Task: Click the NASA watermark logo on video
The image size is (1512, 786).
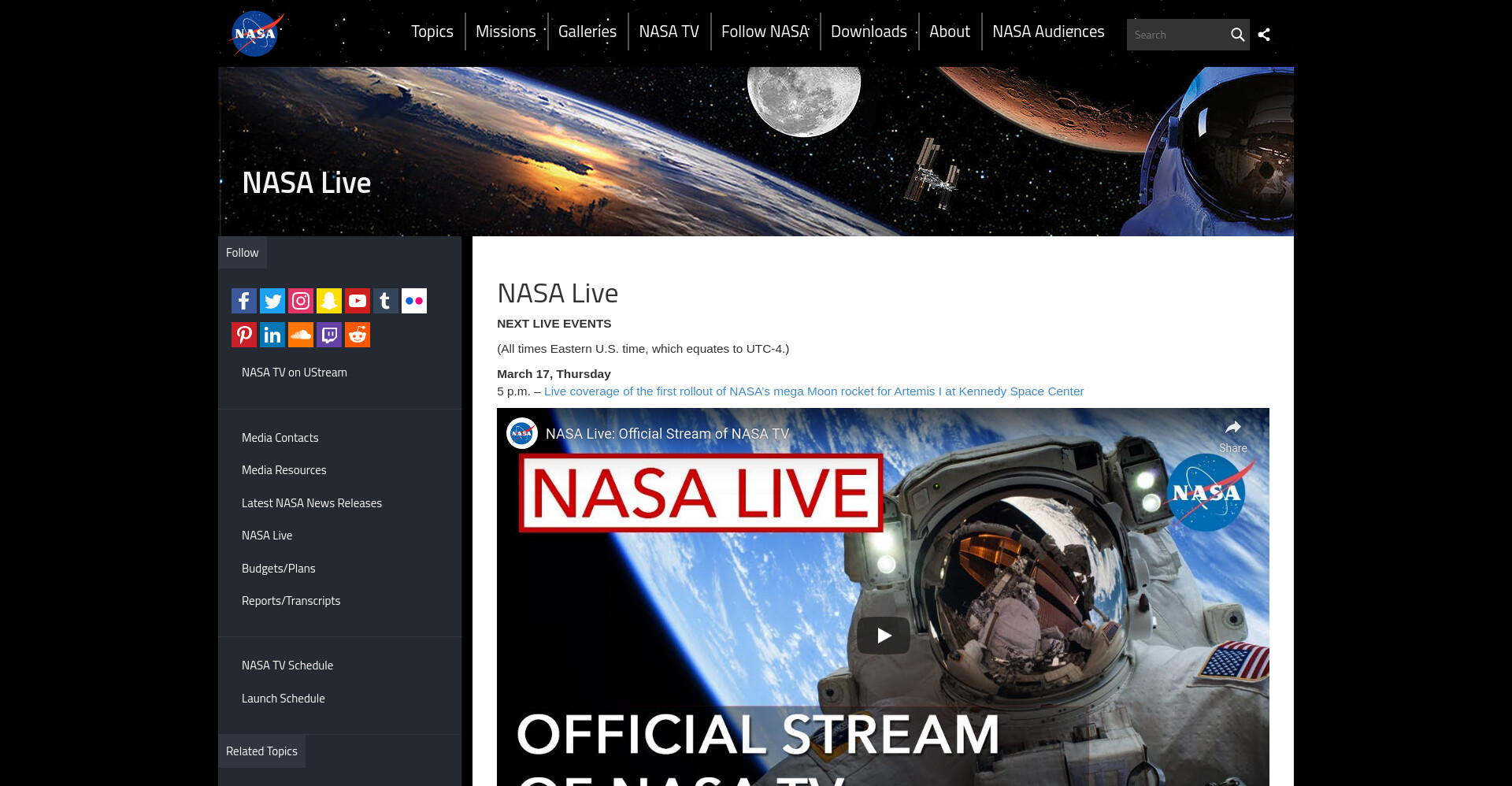Action: [1207, 493]
